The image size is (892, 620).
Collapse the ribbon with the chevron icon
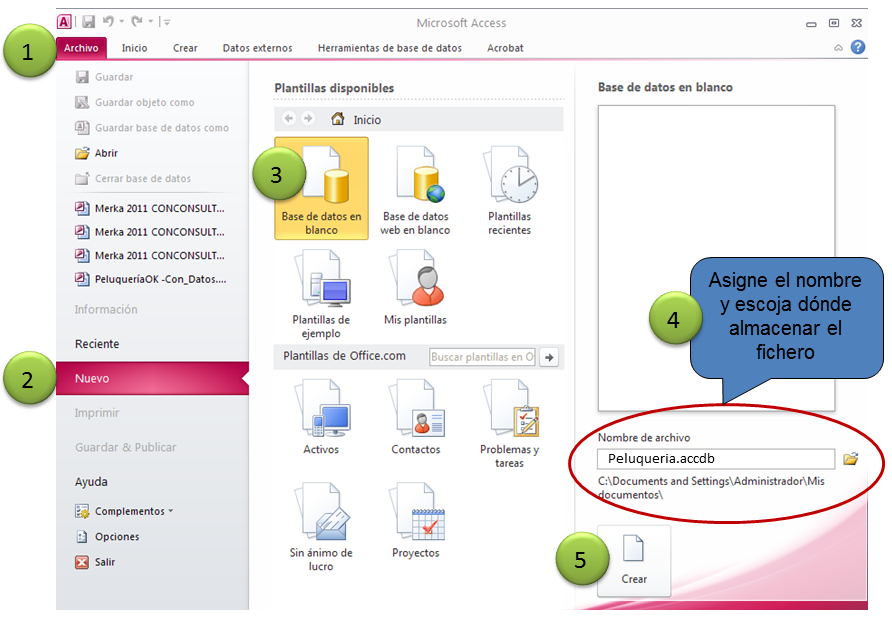pyautogui.click(x=838, y=48)
